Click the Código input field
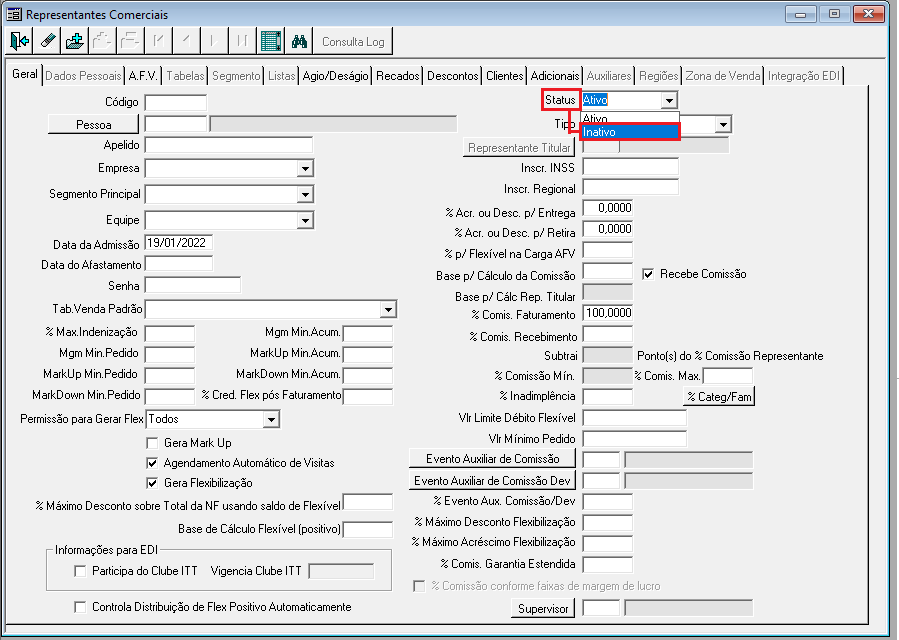This screenshot has width=899, height=640. pyautogui.click(x=175, y=103)
